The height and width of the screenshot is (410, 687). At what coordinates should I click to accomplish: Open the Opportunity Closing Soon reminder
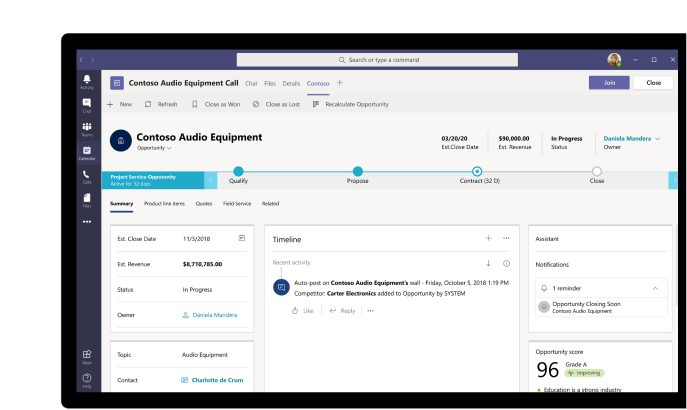click(x=601, y=307)
